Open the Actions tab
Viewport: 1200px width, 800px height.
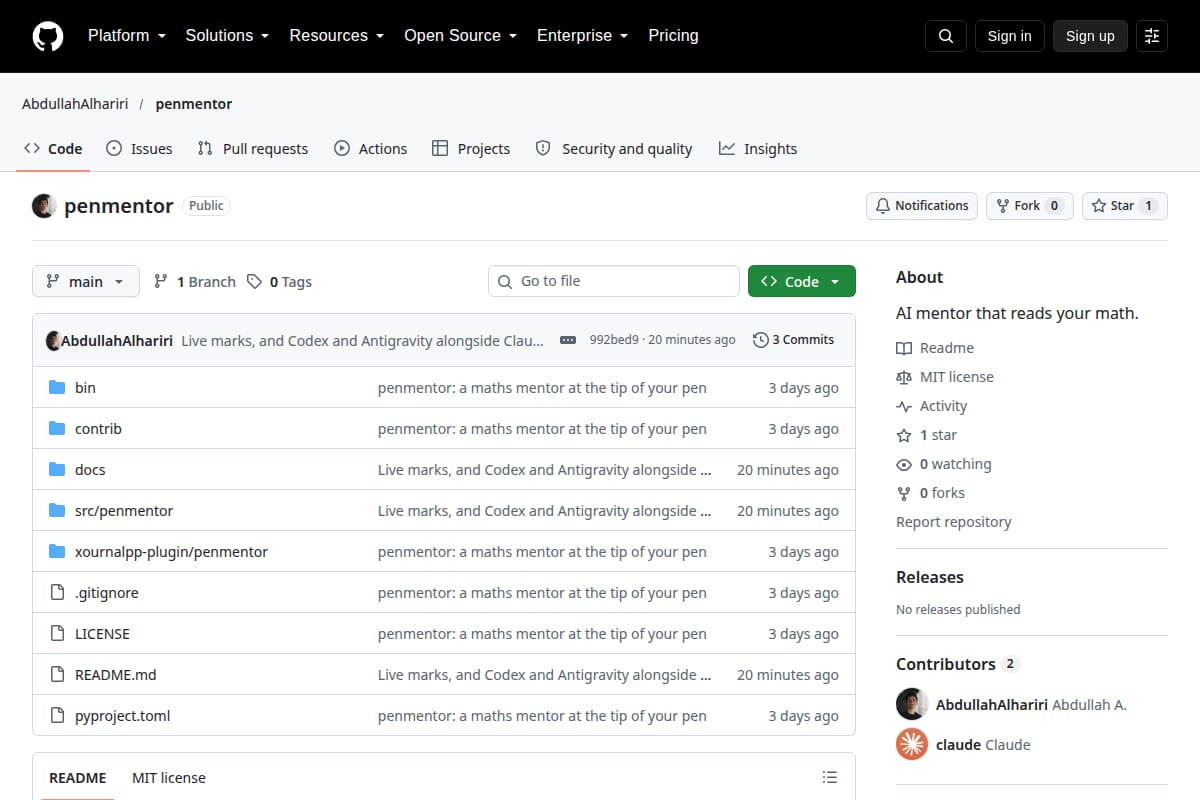pyautogui.click(x=370, y=149)
